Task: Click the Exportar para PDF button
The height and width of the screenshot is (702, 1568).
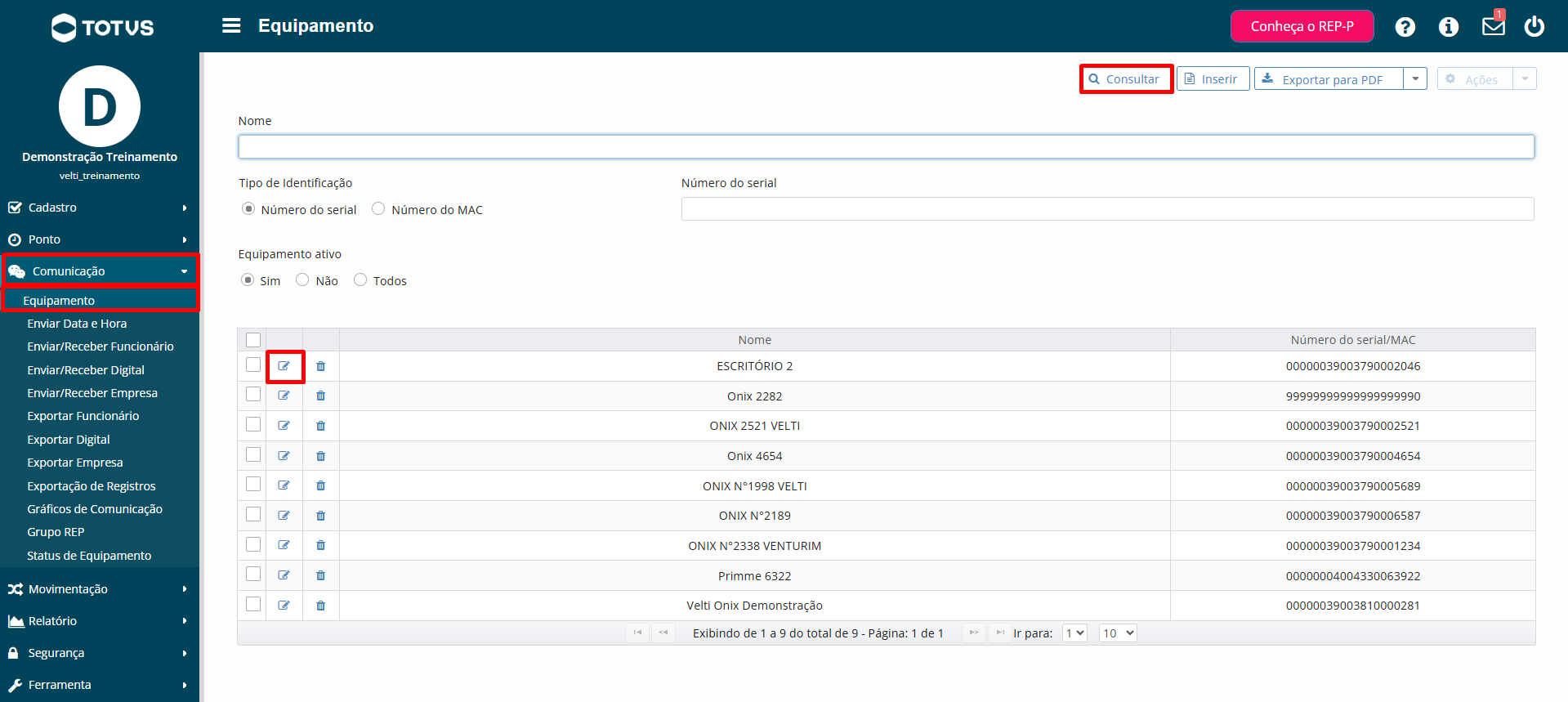Action: [1329, 78]
